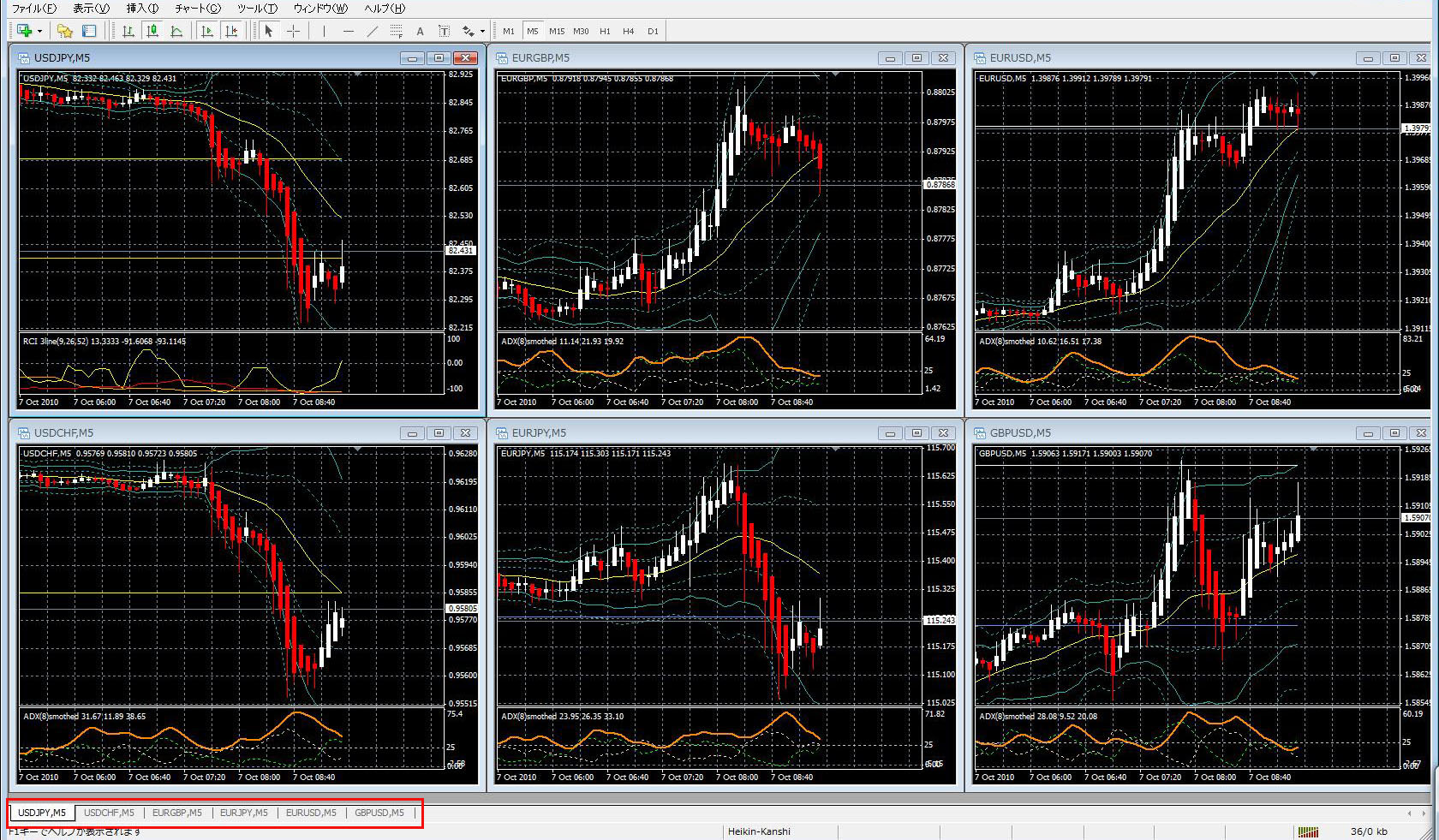This screenshot has width=1439, height=840.
Task: Toggle Chart Shift icon
Action: click(x=231, y=31)
